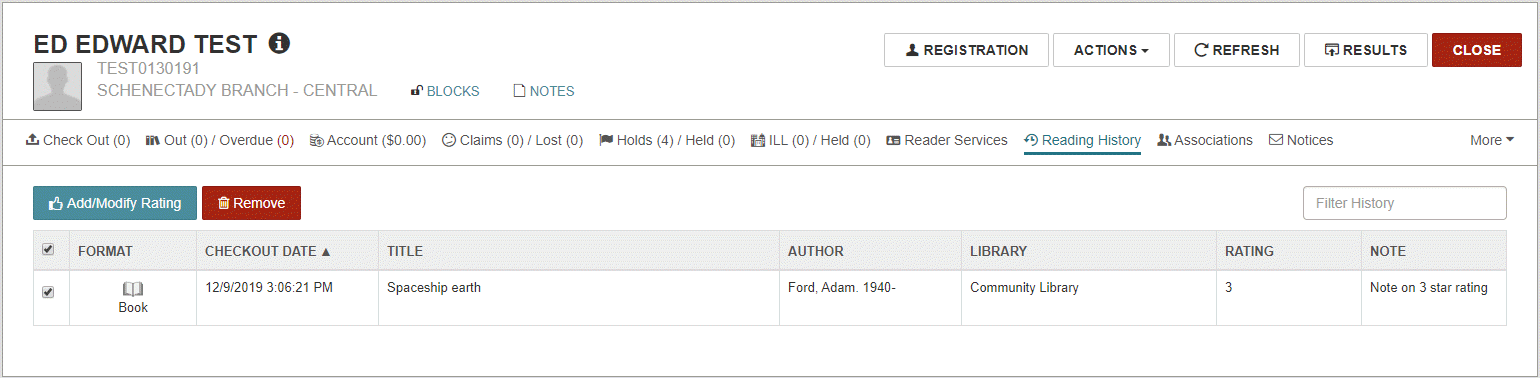Image resolution: width=1540 pixels, height=378 pixels.
Task: Open Reader Services section
Action: [947, 140]
